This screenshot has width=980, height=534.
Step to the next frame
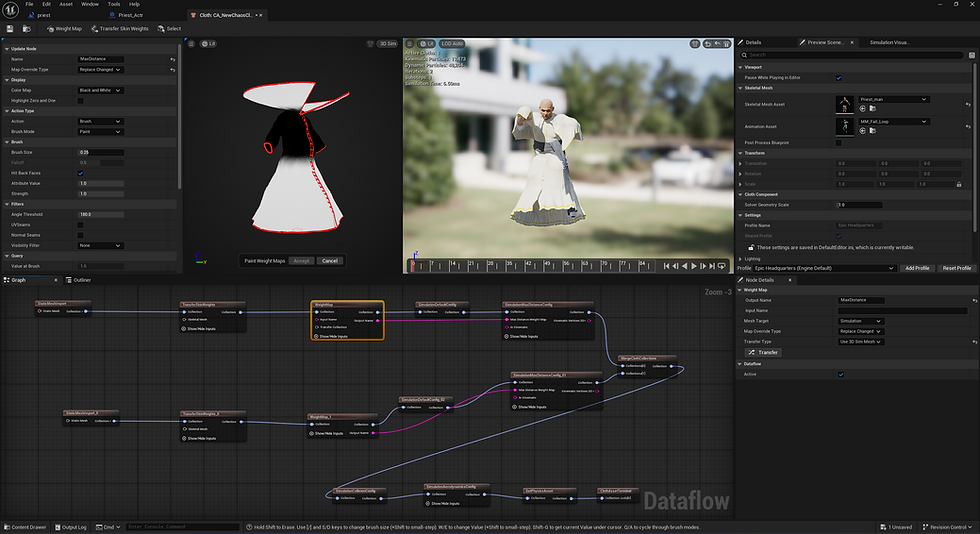click(703, 266)
